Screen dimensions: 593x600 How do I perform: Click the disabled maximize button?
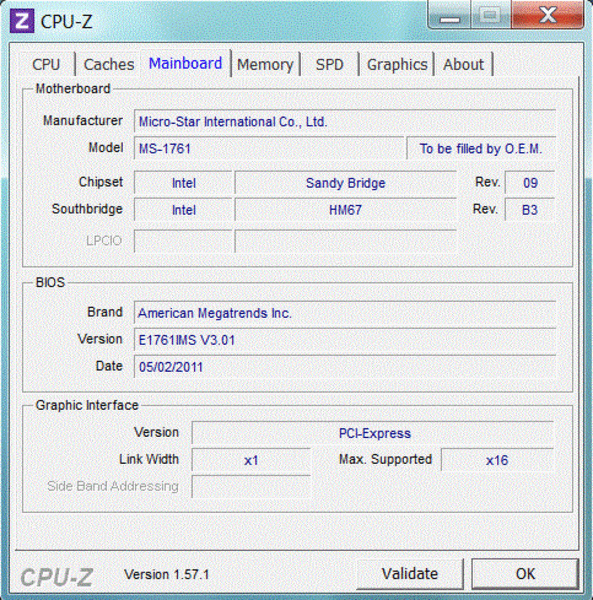pyautogui.click(x=491, y=15)
